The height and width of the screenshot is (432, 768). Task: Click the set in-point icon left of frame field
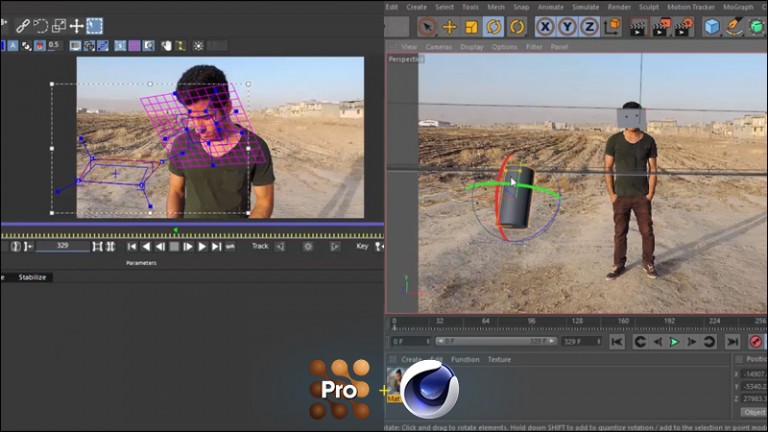click(x=28, y=246)
